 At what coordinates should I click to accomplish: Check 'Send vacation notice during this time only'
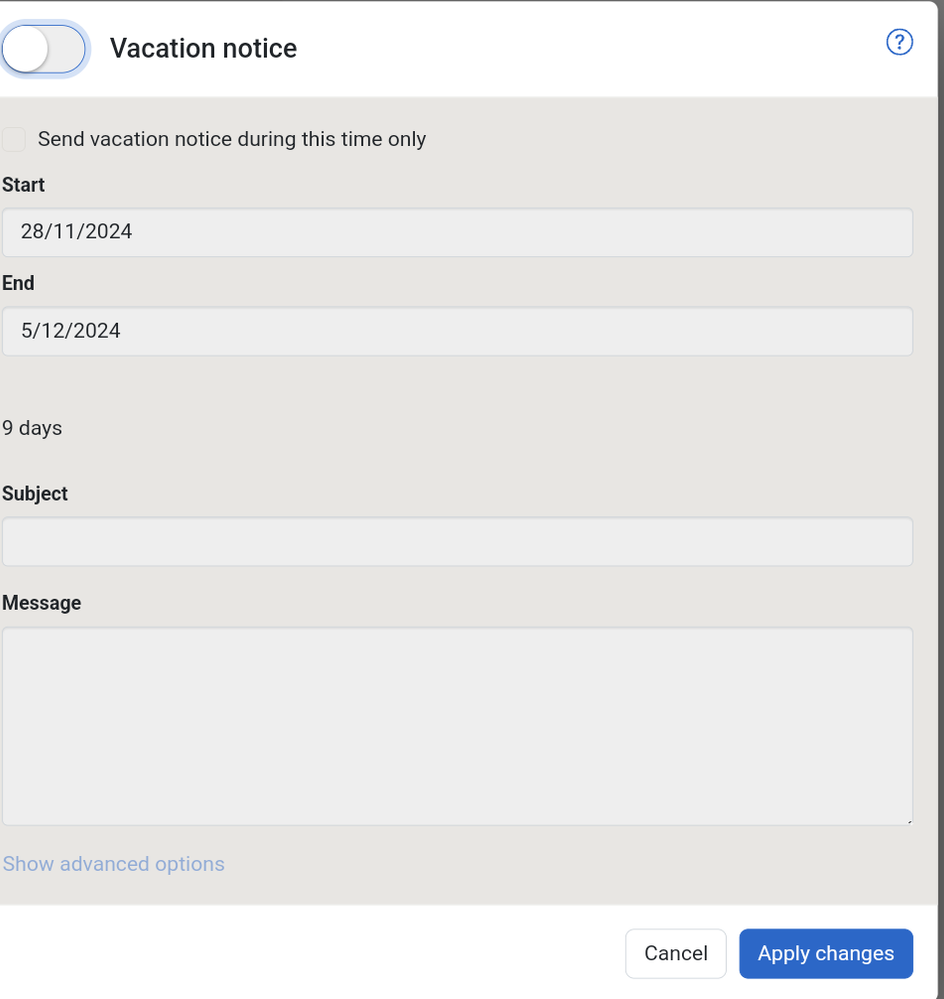coord(13,139)
